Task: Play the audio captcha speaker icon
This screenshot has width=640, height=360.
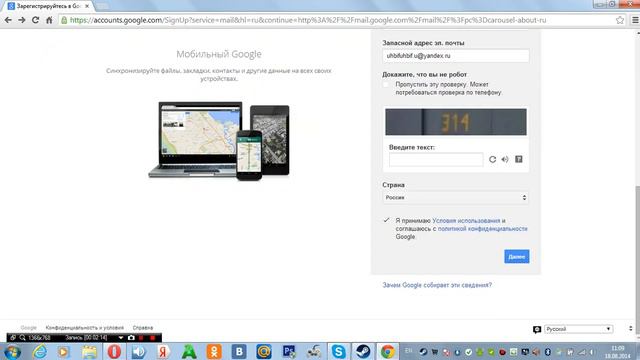Action: click(505, 160)
